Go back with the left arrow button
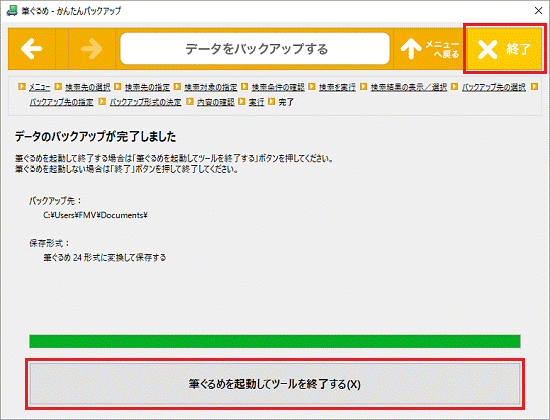Screen dimensions: 550x420 (32, 49)
